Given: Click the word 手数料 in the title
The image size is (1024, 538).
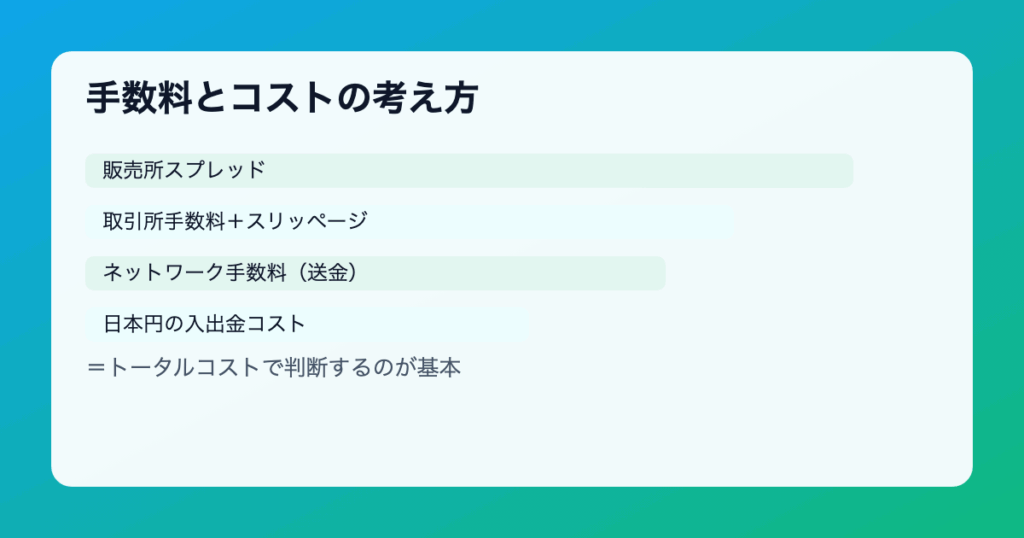Looking at the screenshot, I should 139,98.
